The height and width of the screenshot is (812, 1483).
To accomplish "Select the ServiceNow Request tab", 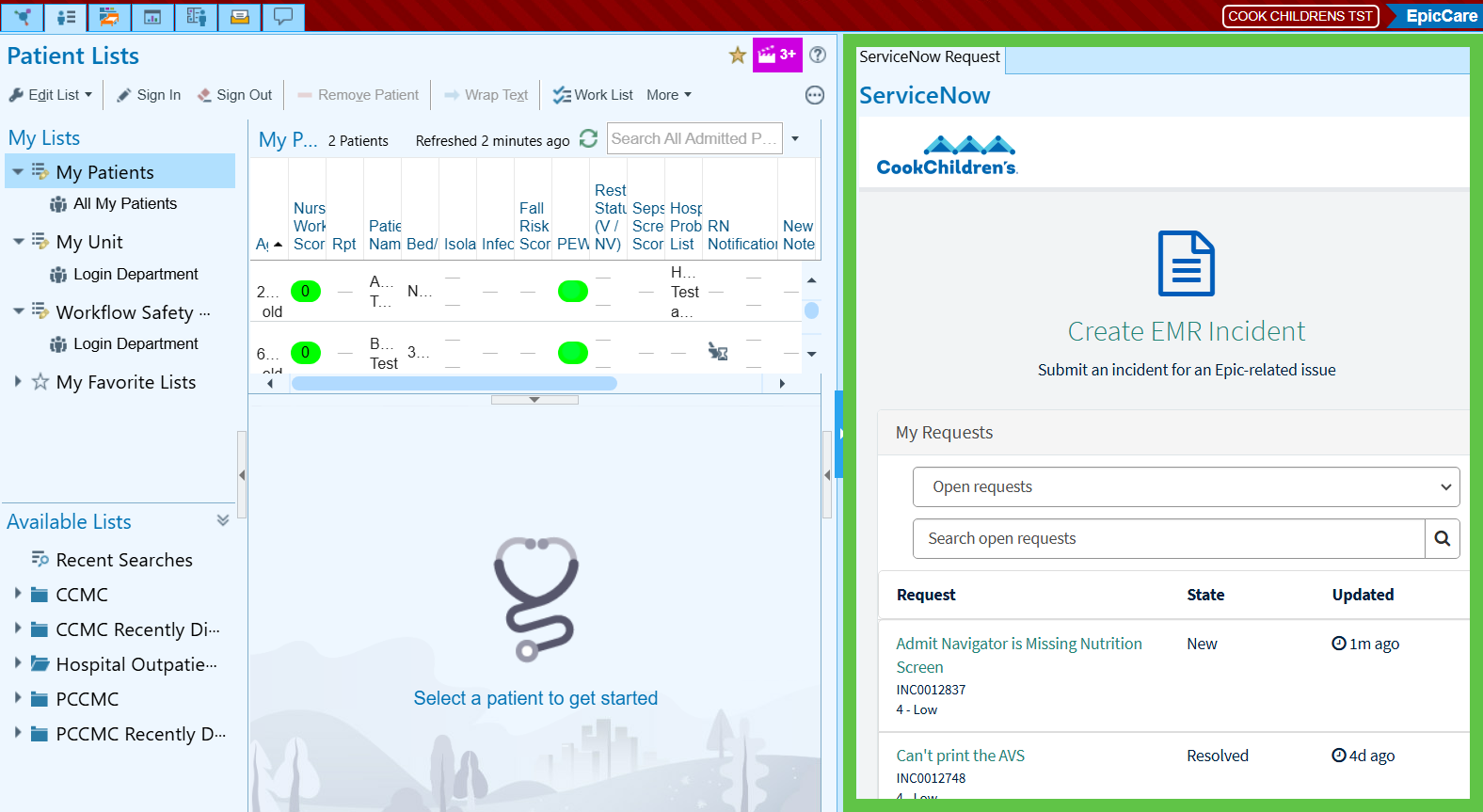I will (x=930, y=57).
